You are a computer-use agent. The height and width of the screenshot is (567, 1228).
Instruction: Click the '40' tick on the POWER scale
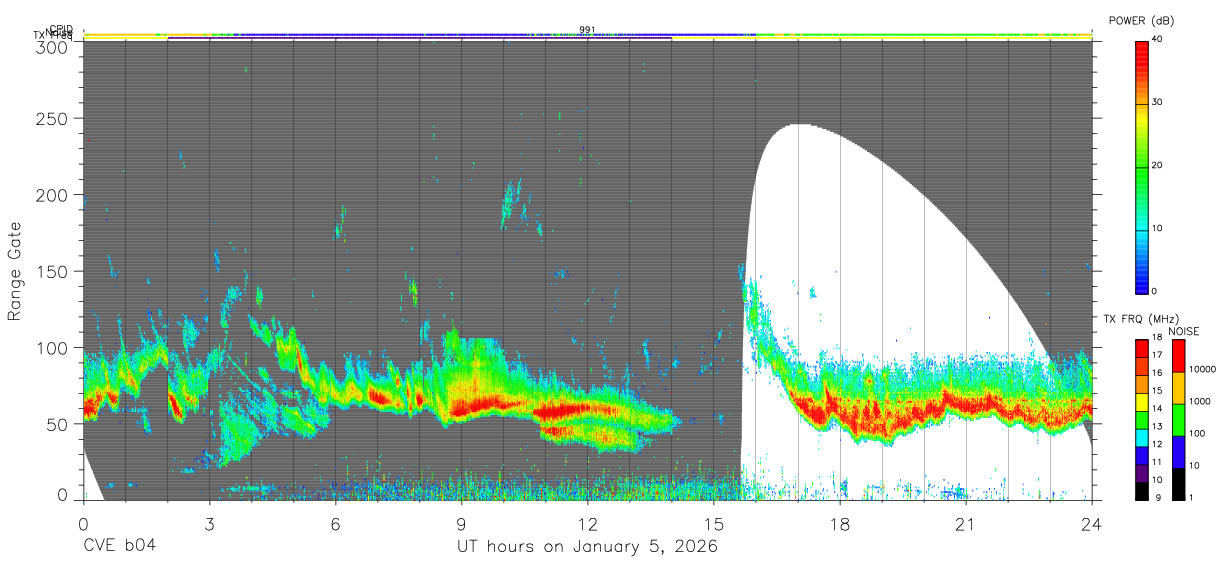click(1159, 38)
